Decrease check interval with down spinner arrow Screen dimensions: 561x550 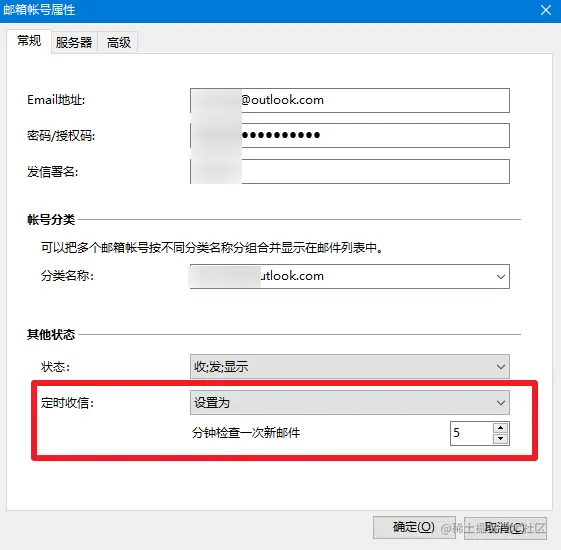pos(501,438)
